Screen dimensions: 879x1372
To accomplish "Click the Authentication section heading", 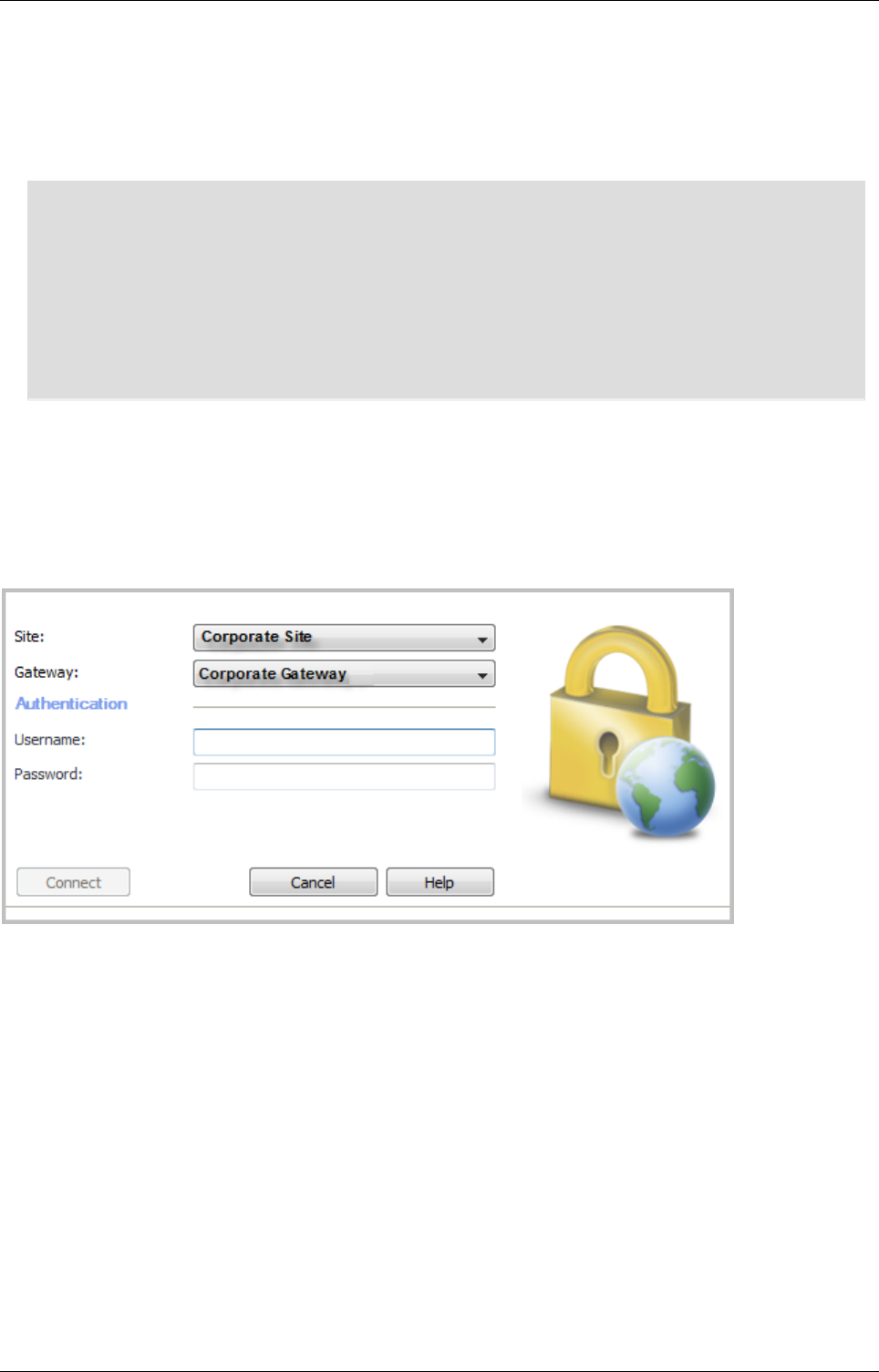I will click(x=71, y=703).
